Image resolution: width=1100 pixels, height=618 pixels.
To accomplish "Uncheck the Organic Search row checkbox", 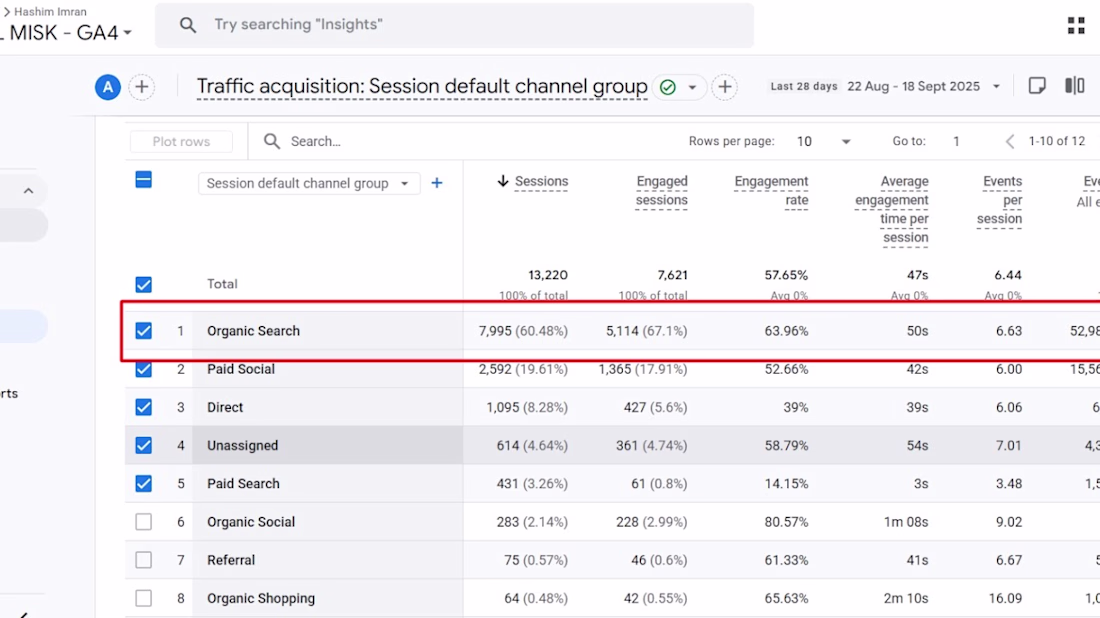I will [144, 330].
